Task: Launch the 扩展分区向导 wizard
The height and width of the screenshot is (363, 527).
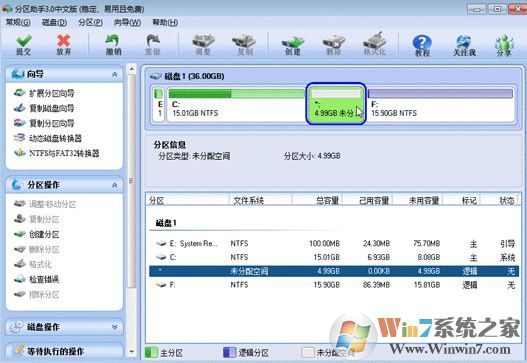Action: (x=44, y=93)
